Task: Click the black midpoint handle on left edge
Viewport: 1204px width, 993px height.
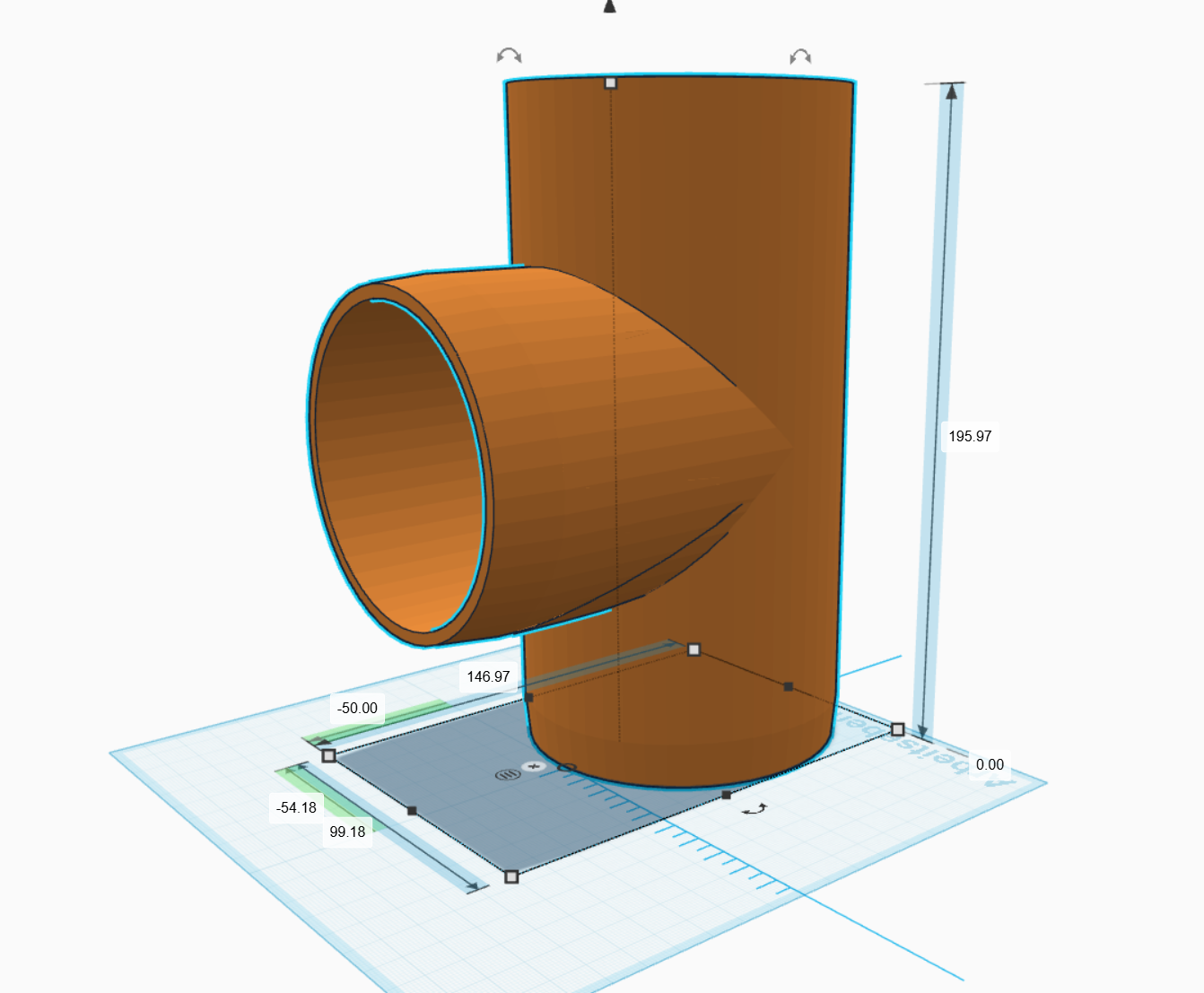Action: click(412, 811)
